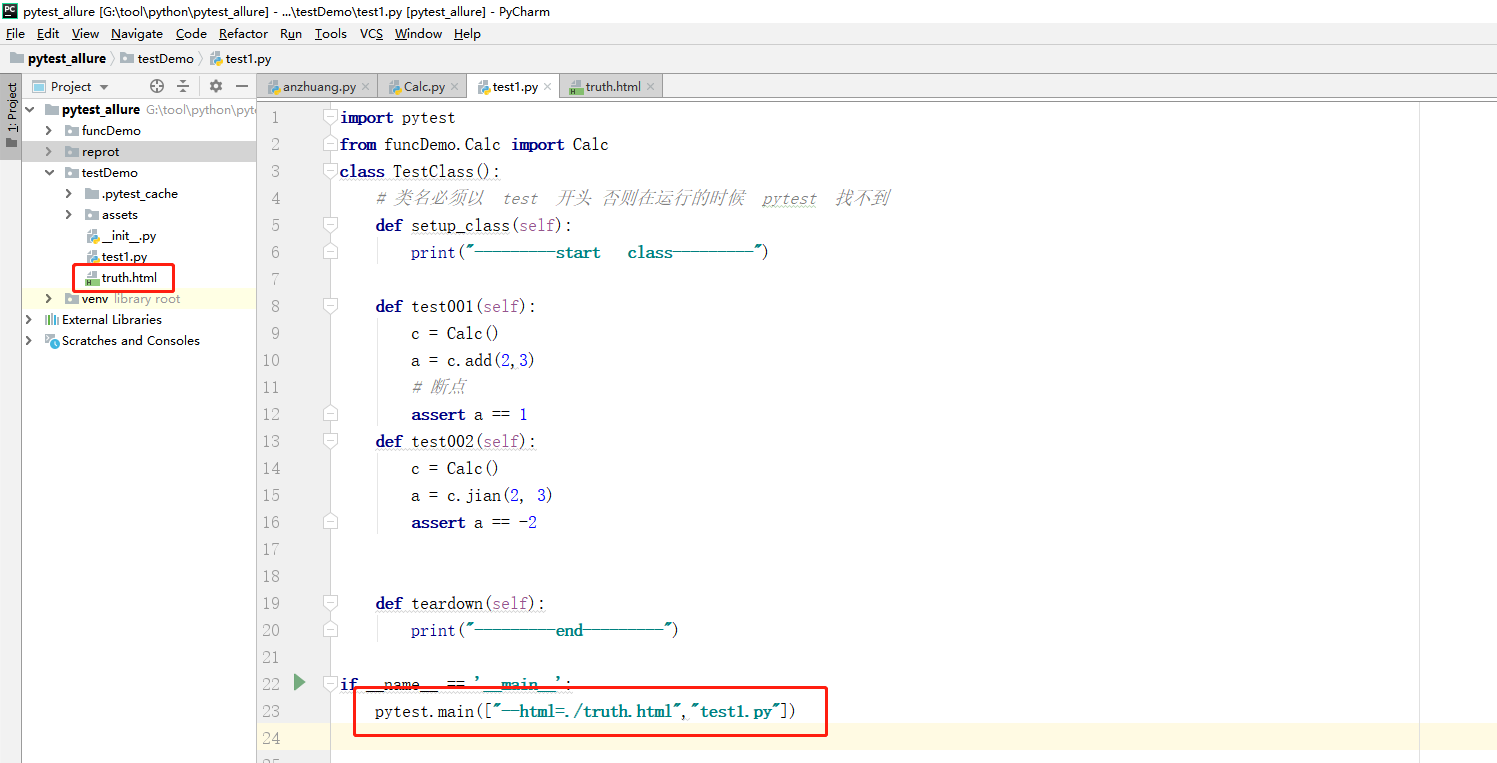Collapse the testDemo folder
Image resolution: width=1497 pixels, height=763 pixels.
49,172
